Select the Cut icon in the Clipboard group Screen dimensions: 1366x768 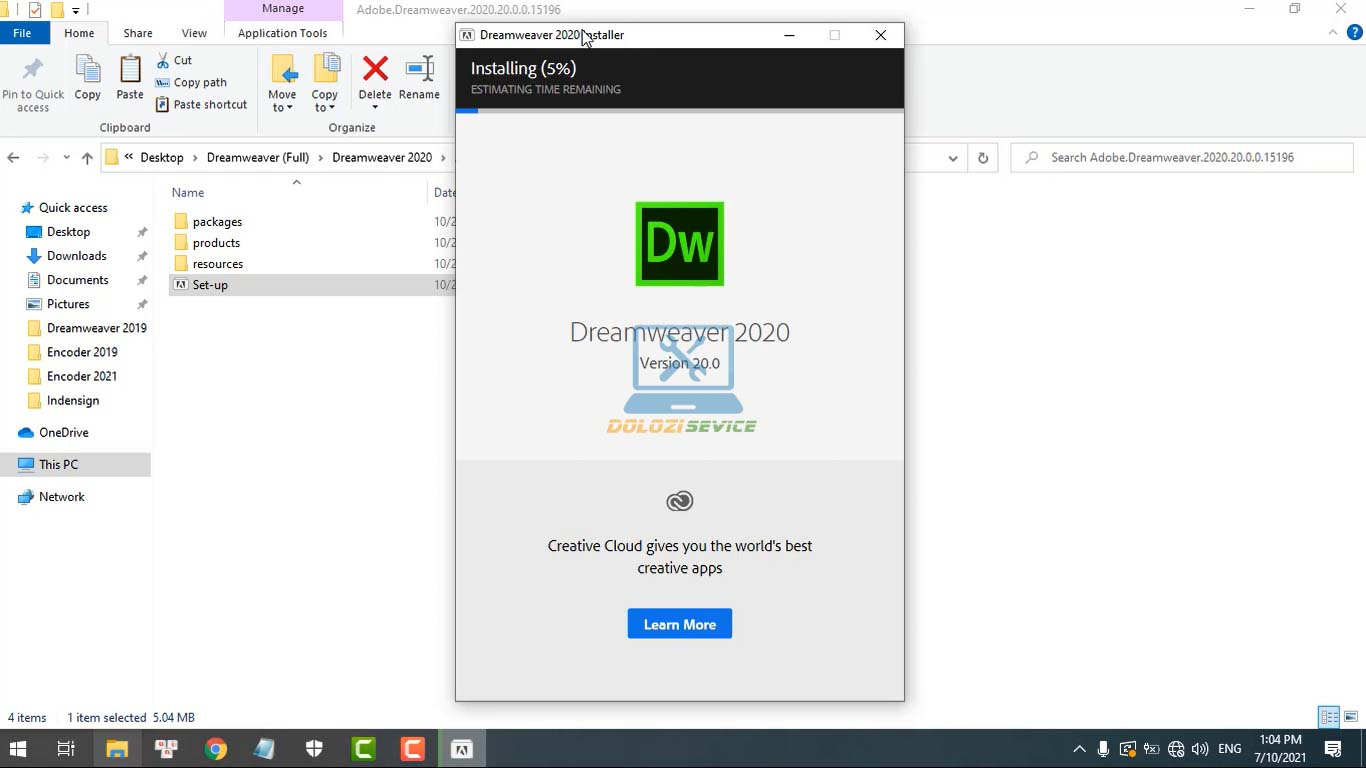pyautogui.click(x=165, y=60)
